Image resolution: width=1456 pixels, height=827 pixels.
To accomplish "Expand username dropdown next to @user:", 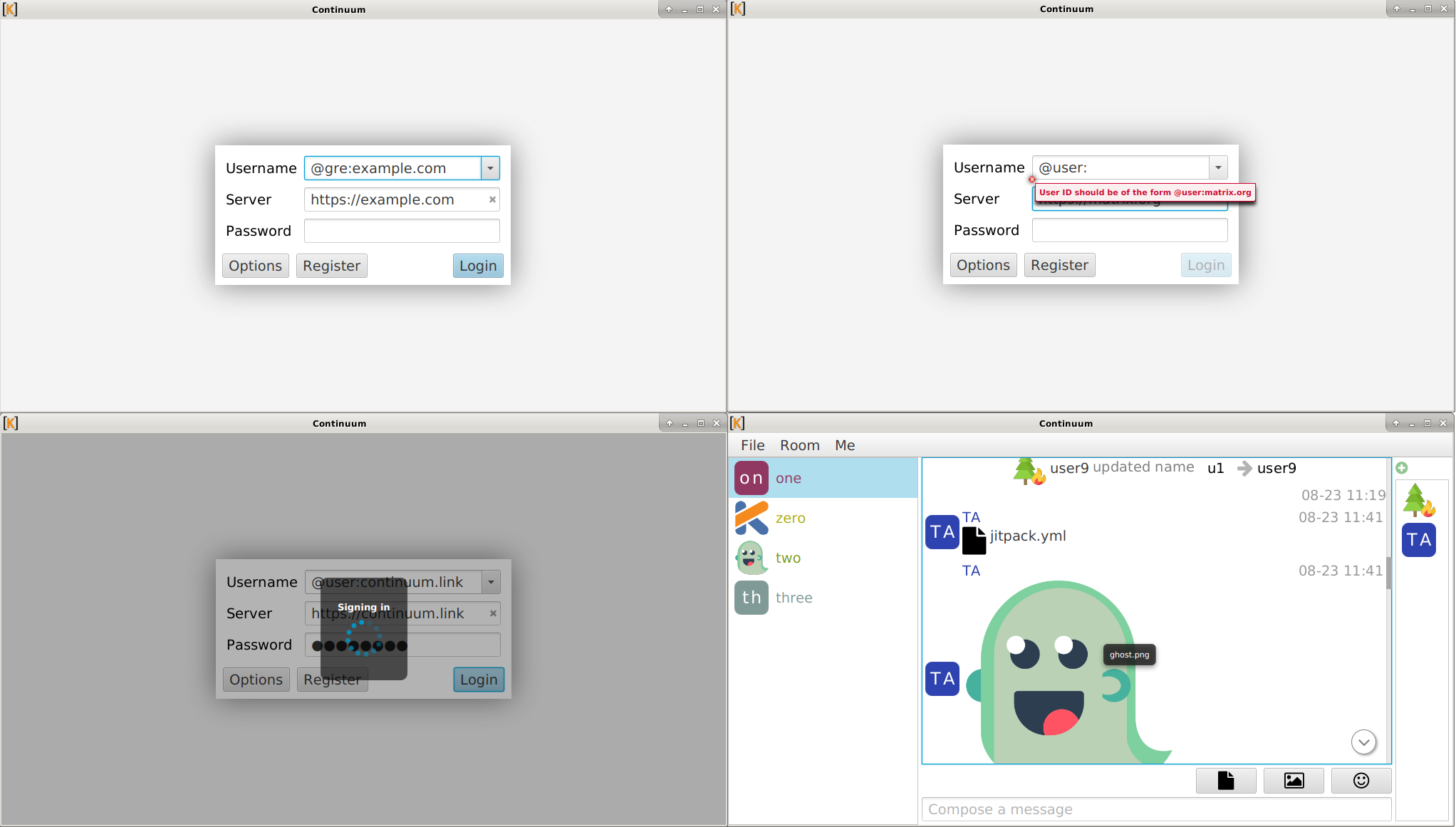I will click(1218, 167).
